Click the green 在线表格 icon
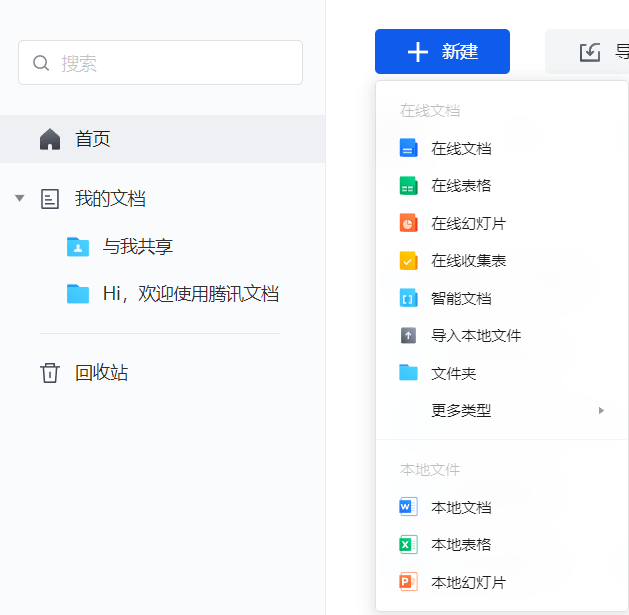The height and width of the screenshot is (615, 629). [408, 185]
